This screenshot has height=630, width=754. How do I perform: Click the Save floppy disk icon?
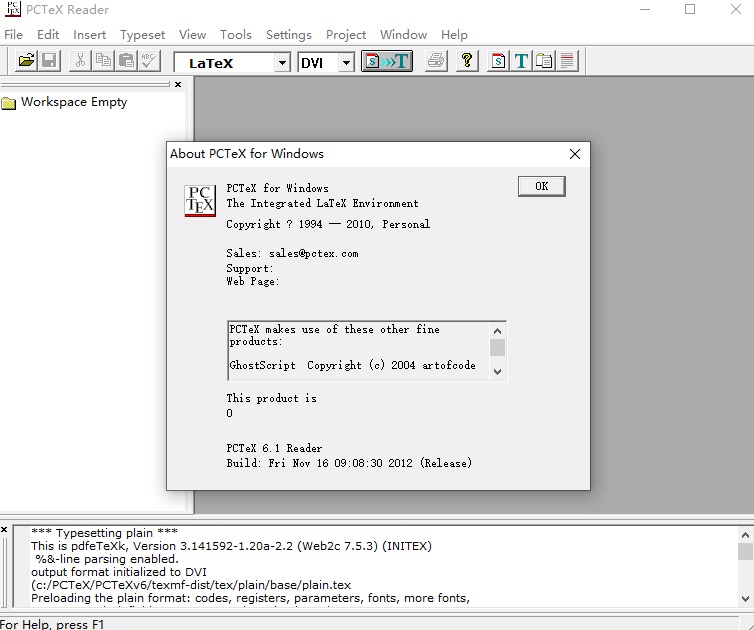pos(49,61)
